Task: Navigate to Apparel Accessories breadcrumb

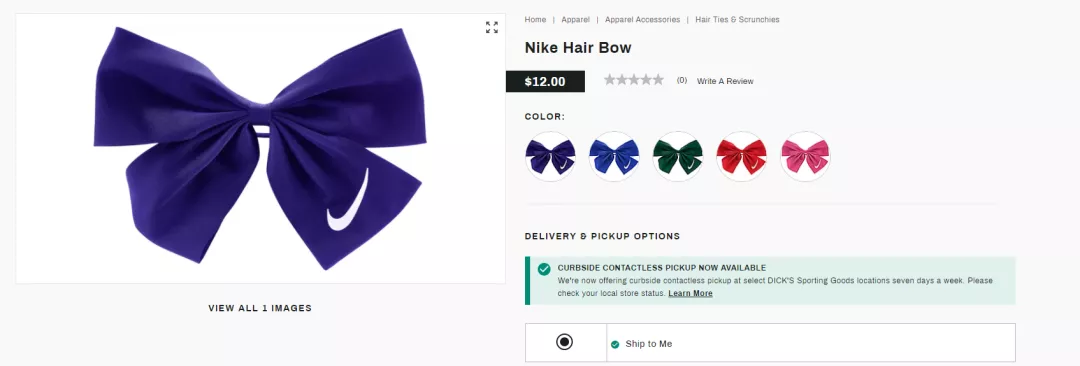Action: click(643, 19)
